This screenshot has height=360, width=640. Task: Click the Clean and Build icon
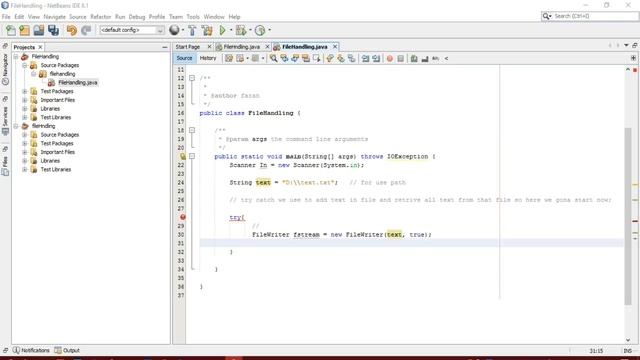coord(207,30)
